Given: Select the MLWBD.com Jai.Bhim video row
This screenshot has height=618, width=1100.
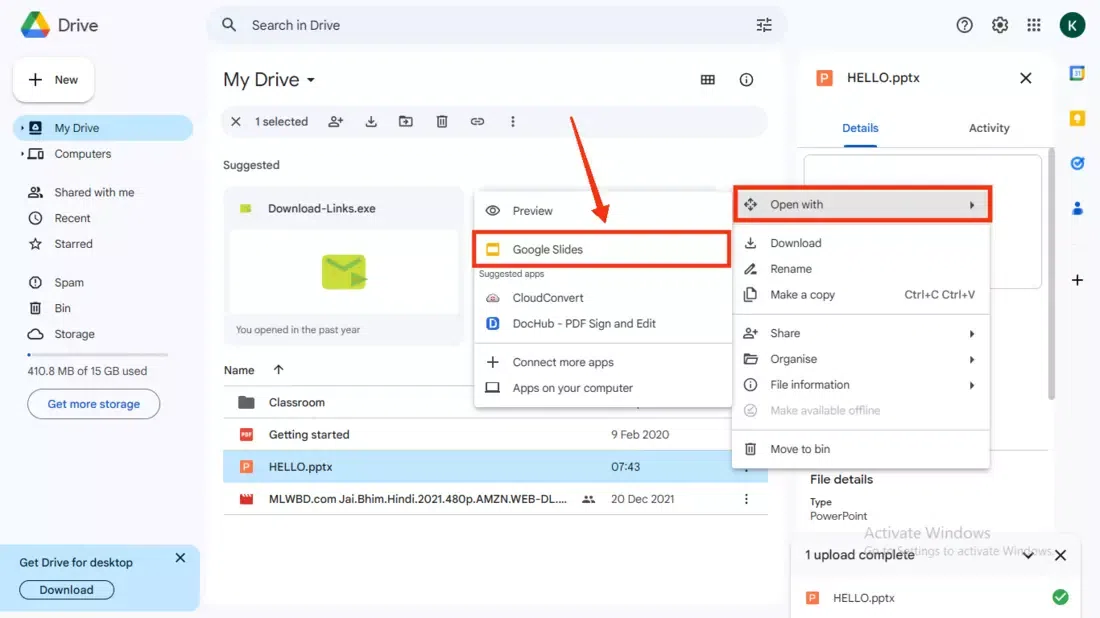Looking at the screenshot, I should point(495,499).
